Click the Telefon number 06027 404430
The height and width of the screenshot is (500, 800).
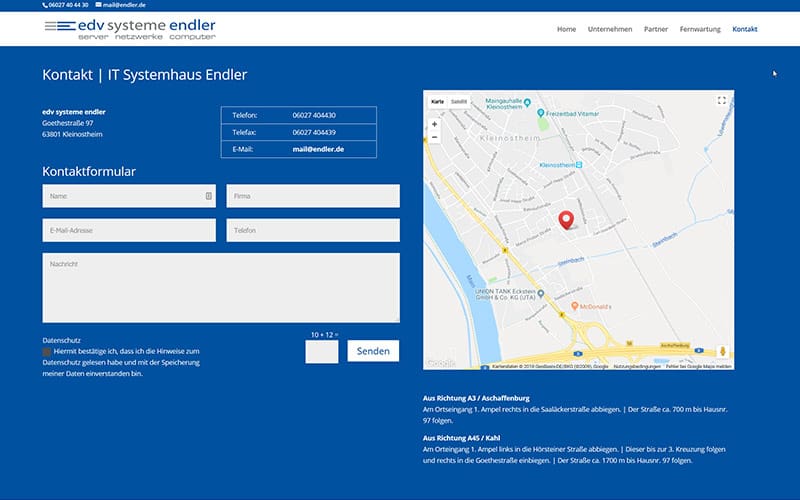point(314,115)
